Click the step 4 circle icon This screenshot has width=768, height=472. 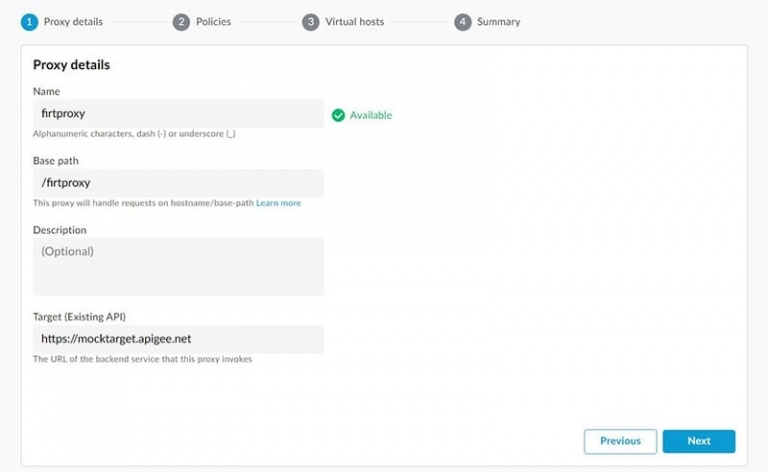pos(462,22)
